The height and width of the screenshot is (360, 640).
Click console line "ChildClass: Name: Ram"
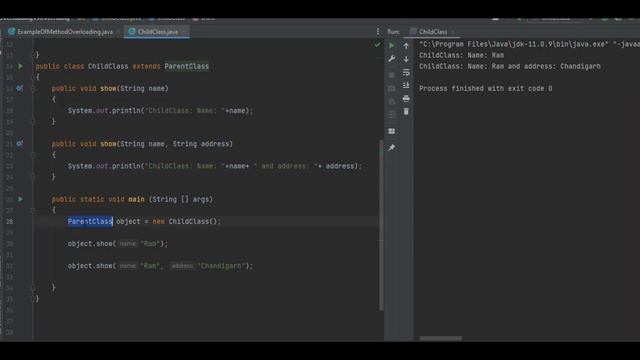(461, 55)
